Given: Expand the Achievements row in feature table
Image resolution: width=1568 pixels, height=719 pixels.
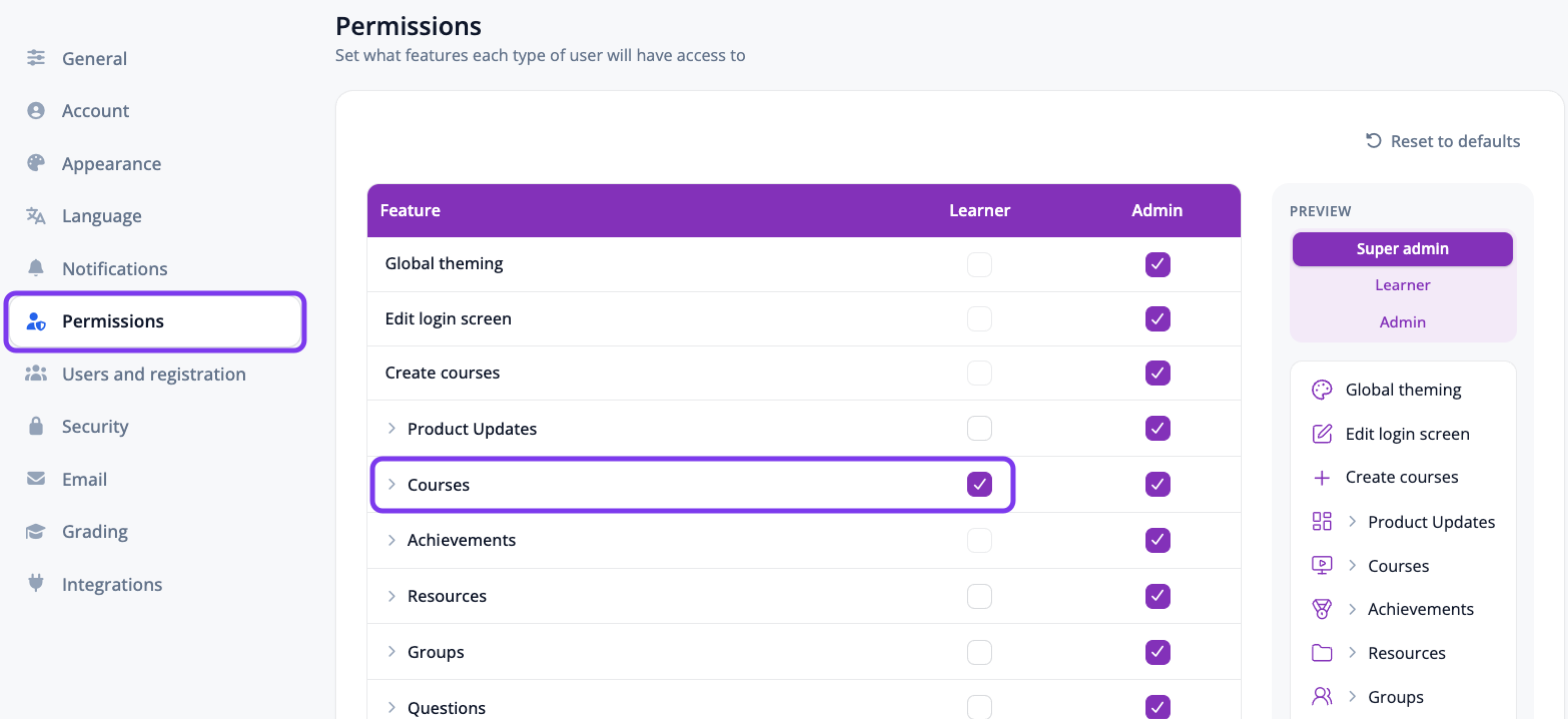Looking at the screenshot, I should (392, 540).
